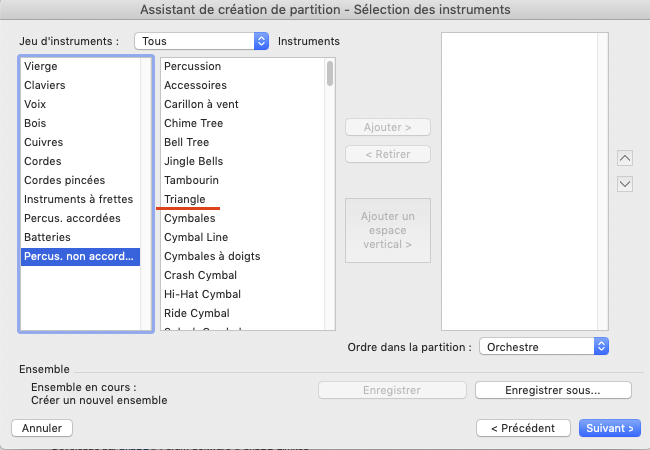Image resolution: width=650 pixels, height=450 pixels.
Task: Click the move instrument up arrow
Action: click(x=625, y=158)
